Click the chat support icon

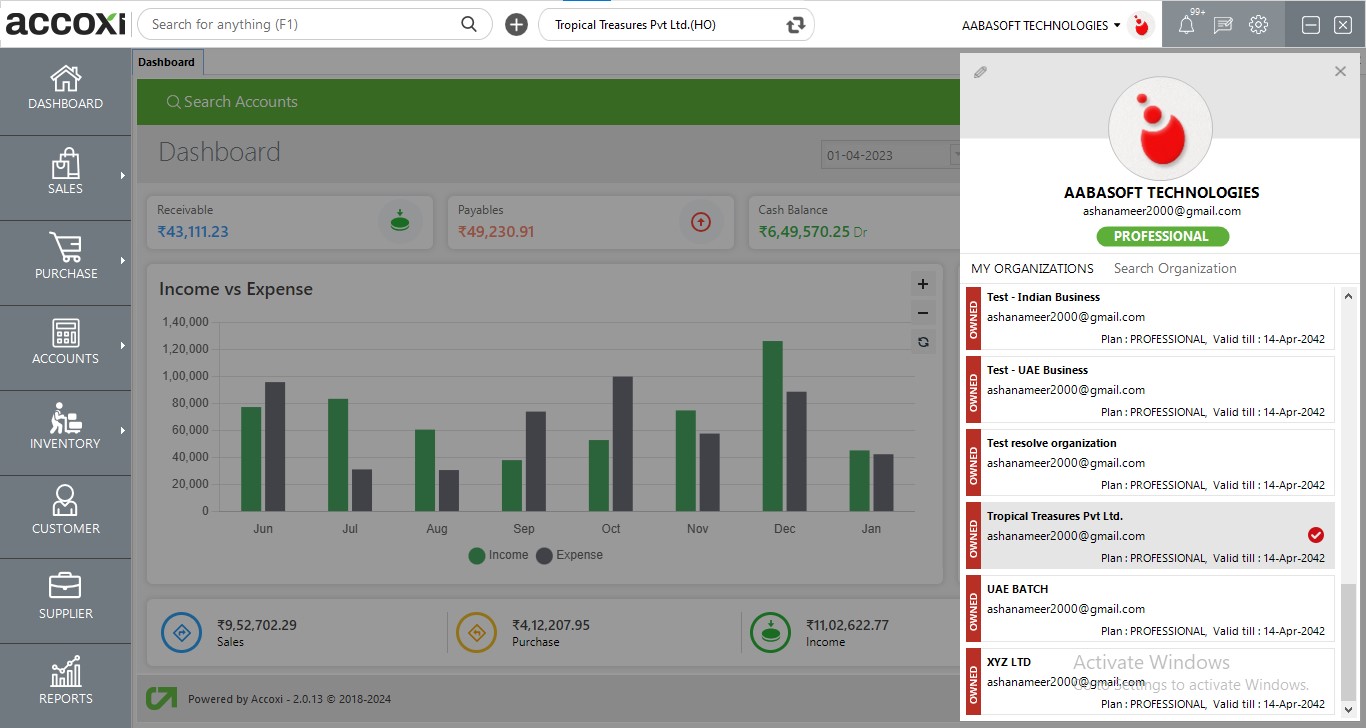coord(1222,26)
